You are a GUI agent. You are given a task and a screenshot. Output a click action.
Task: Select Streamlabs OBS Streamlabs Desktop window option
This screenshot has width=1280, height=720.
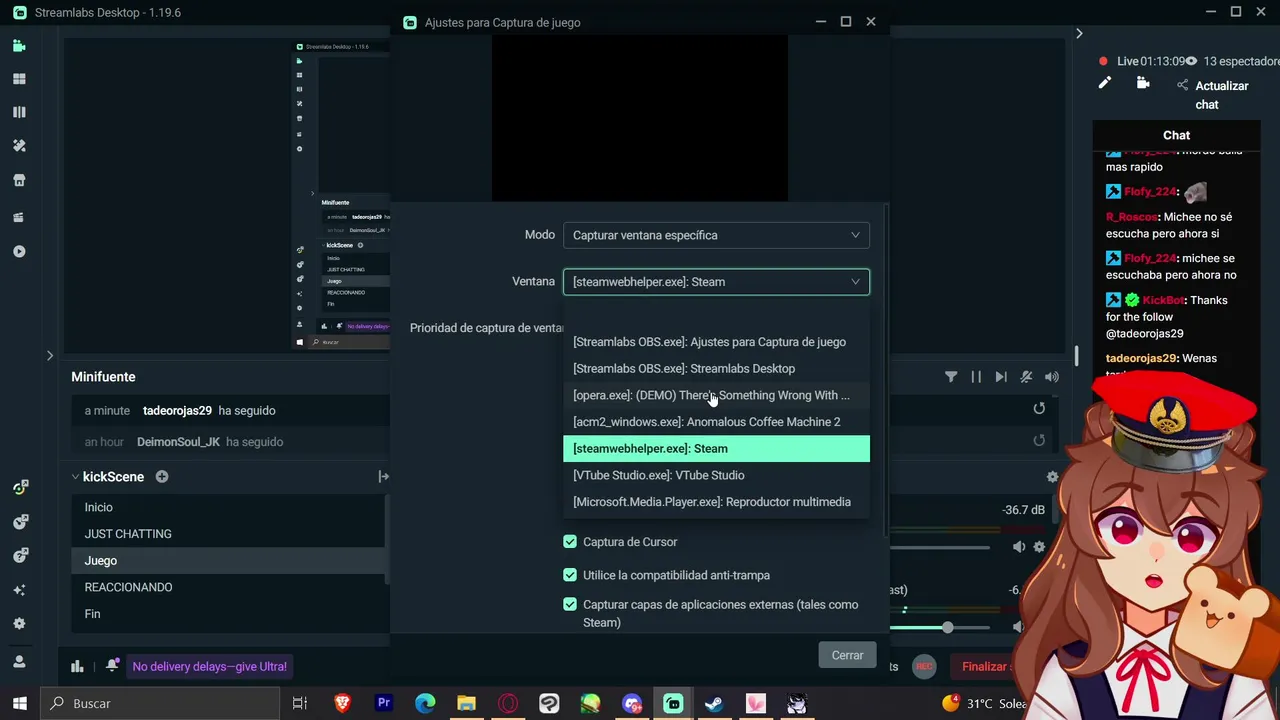(716, 369)
